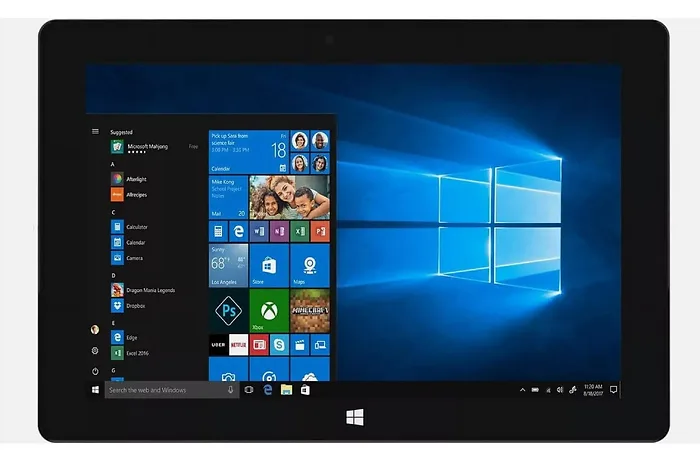Open the Power options button
This screenshot has height=452, width=700.
point(95,371)
